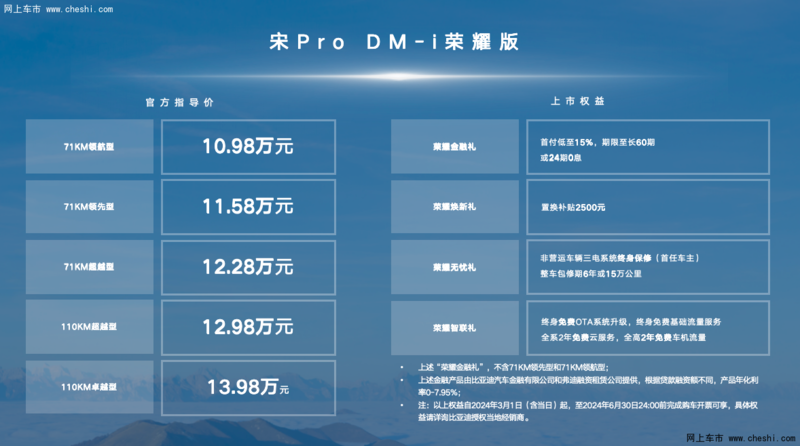Click the 置换补贴2500元 text
Screen dimensions: 800x446
pos(573,208)
